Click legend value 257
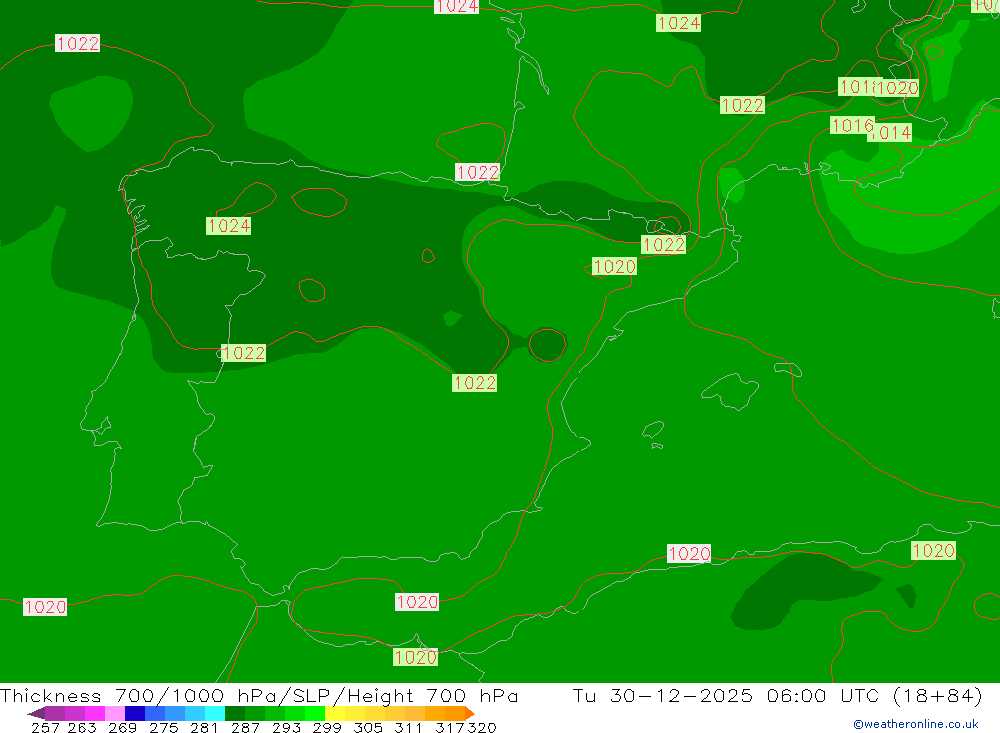 [x=45, y=727]
